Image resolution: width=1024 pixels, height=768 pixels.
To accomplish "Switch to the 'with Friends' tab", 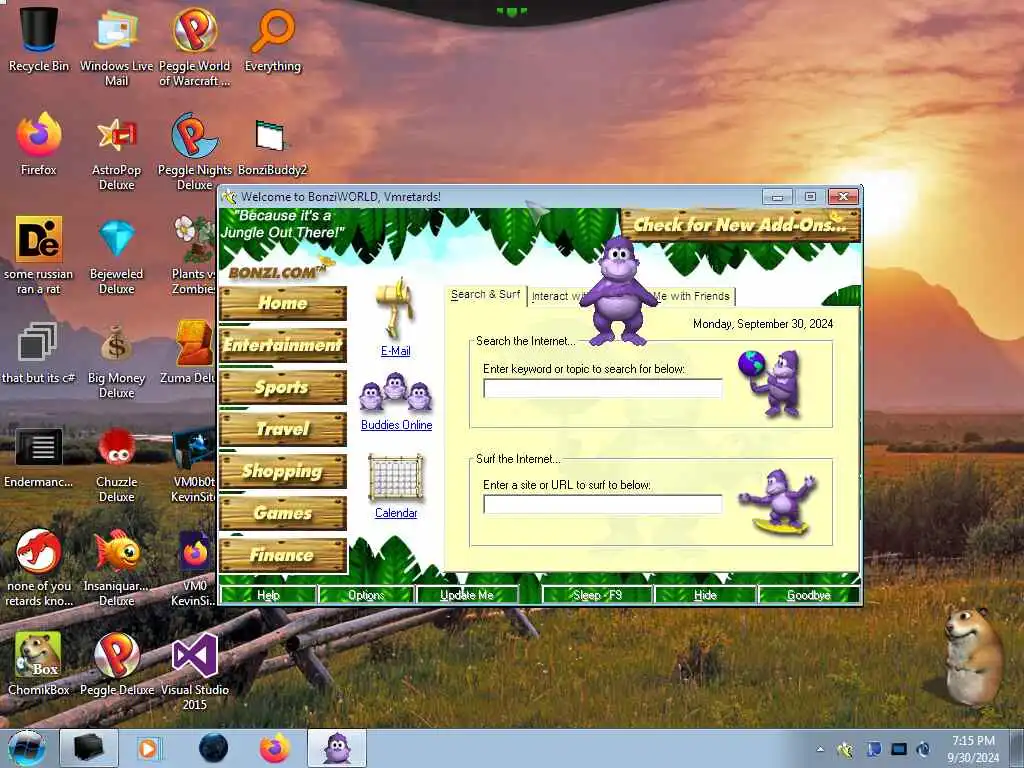I will (694, 296).
